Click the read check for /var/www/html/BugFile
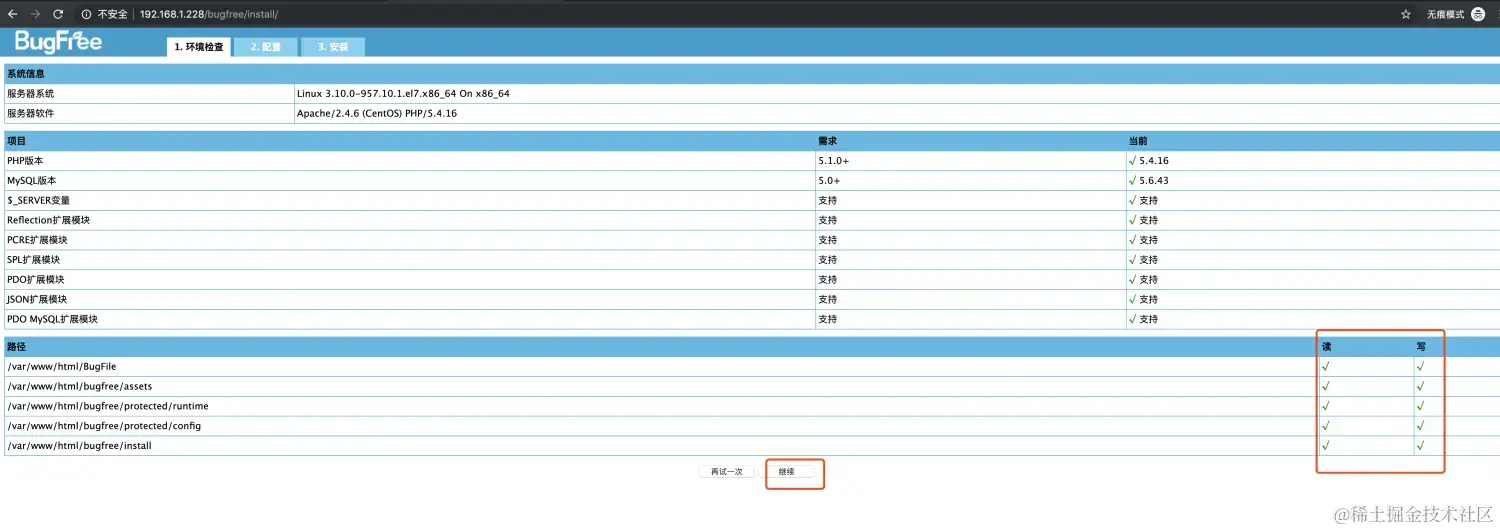1500x531 pixels. 1326,366
